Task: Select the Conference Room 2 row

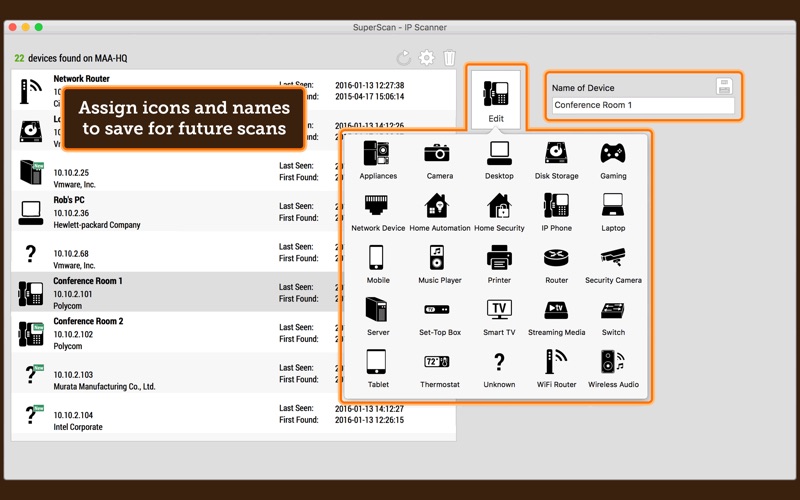Action: (233, 333)
